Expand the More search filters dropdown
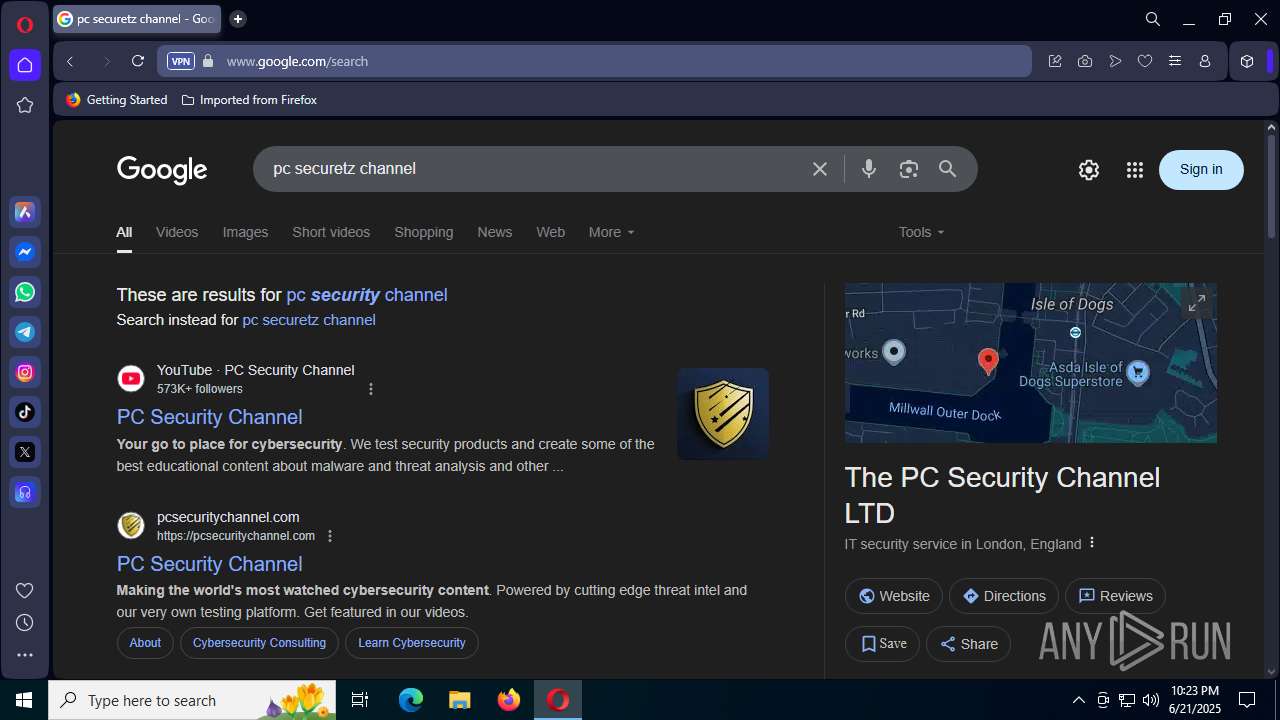Viewport: 1280px width, 720px height. pos(611,232)
